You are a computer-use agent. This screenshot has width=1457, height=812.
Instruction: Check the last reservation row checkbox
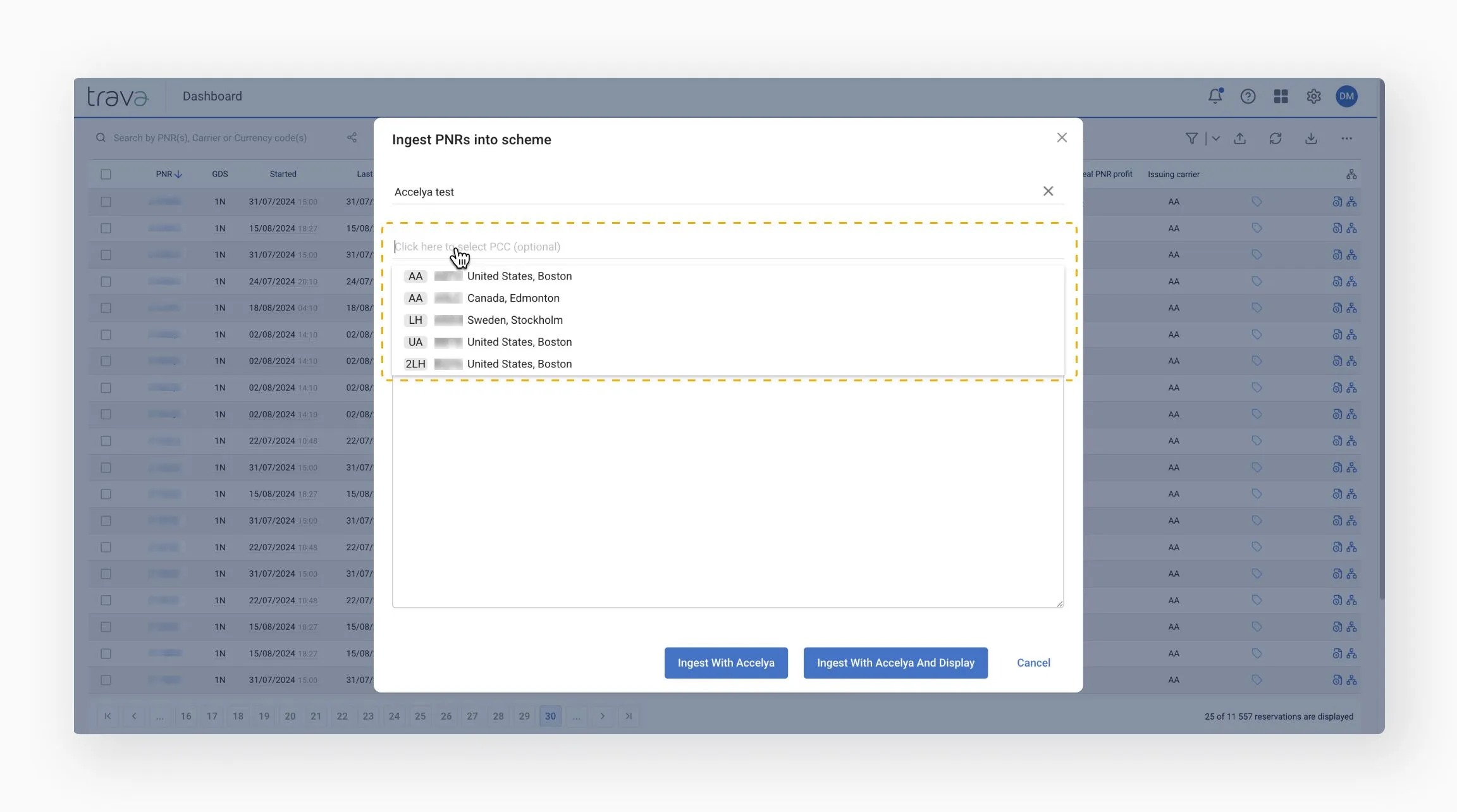(106, 680)
